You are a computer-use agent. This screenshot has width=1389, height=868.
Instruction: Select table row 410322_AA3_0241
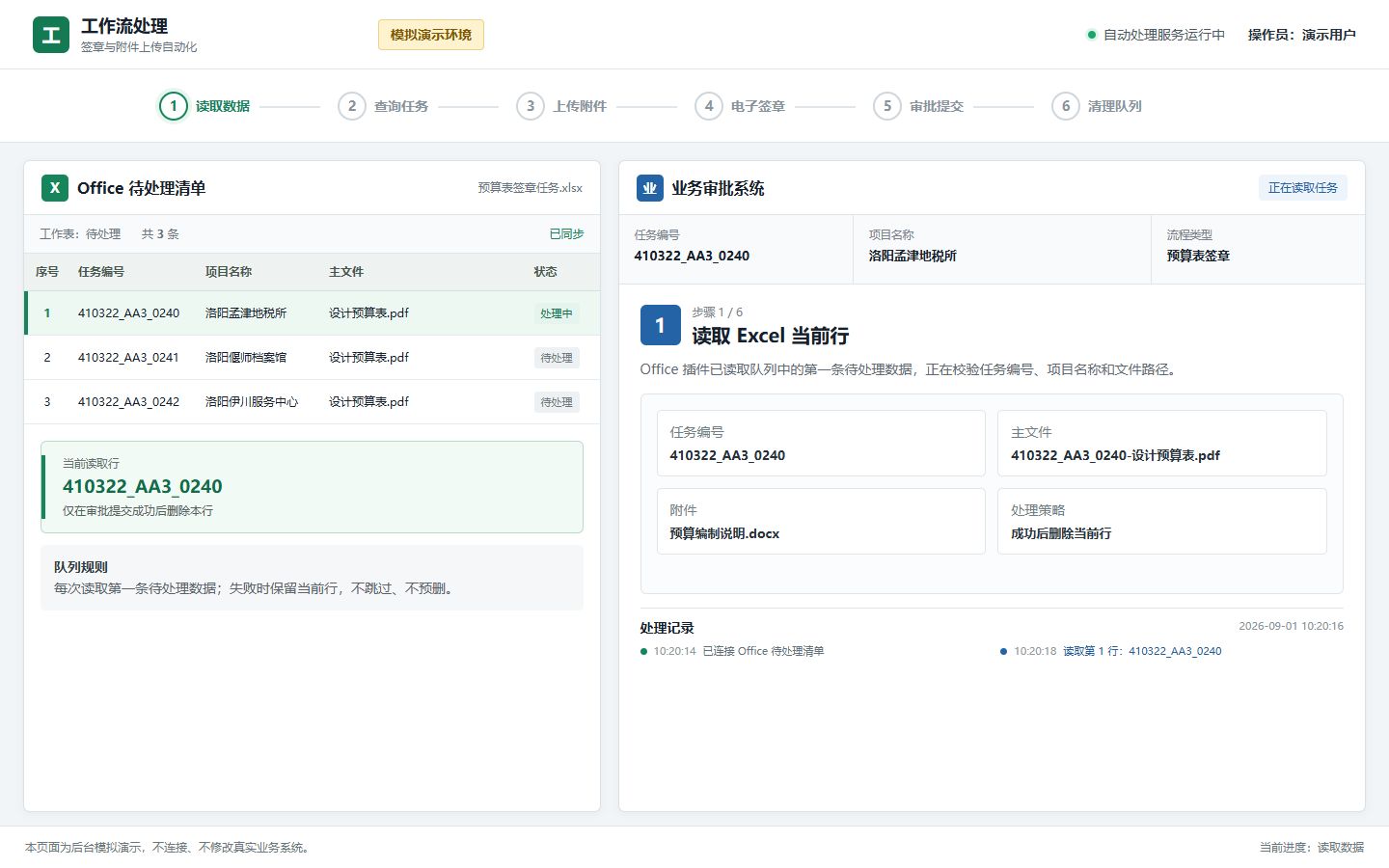pyautogui.click(x=313, y=358)
